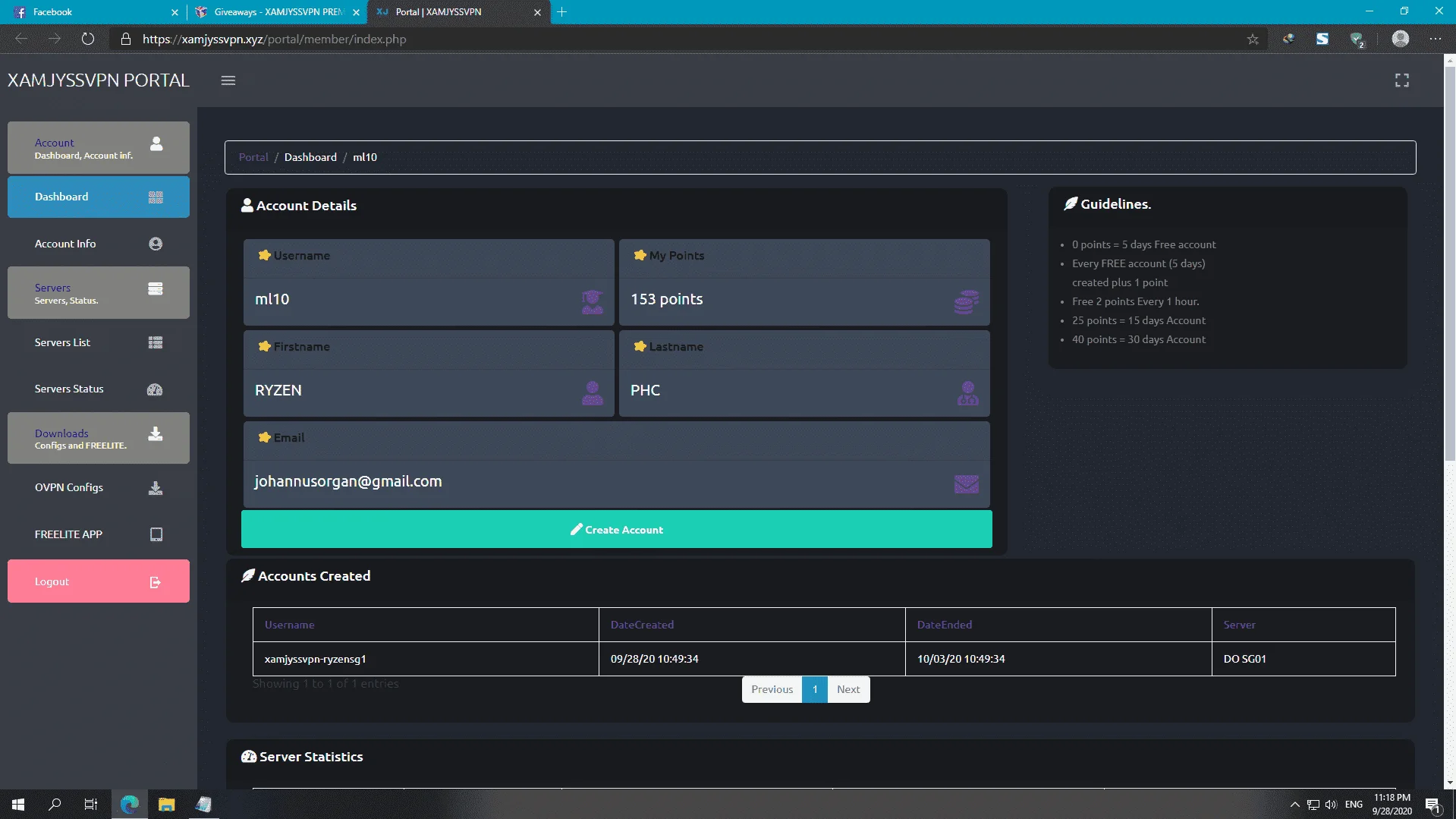Open Microsoft Edge from the taskbar
This screenshot has width=1456, height=819.
point(130,805)
